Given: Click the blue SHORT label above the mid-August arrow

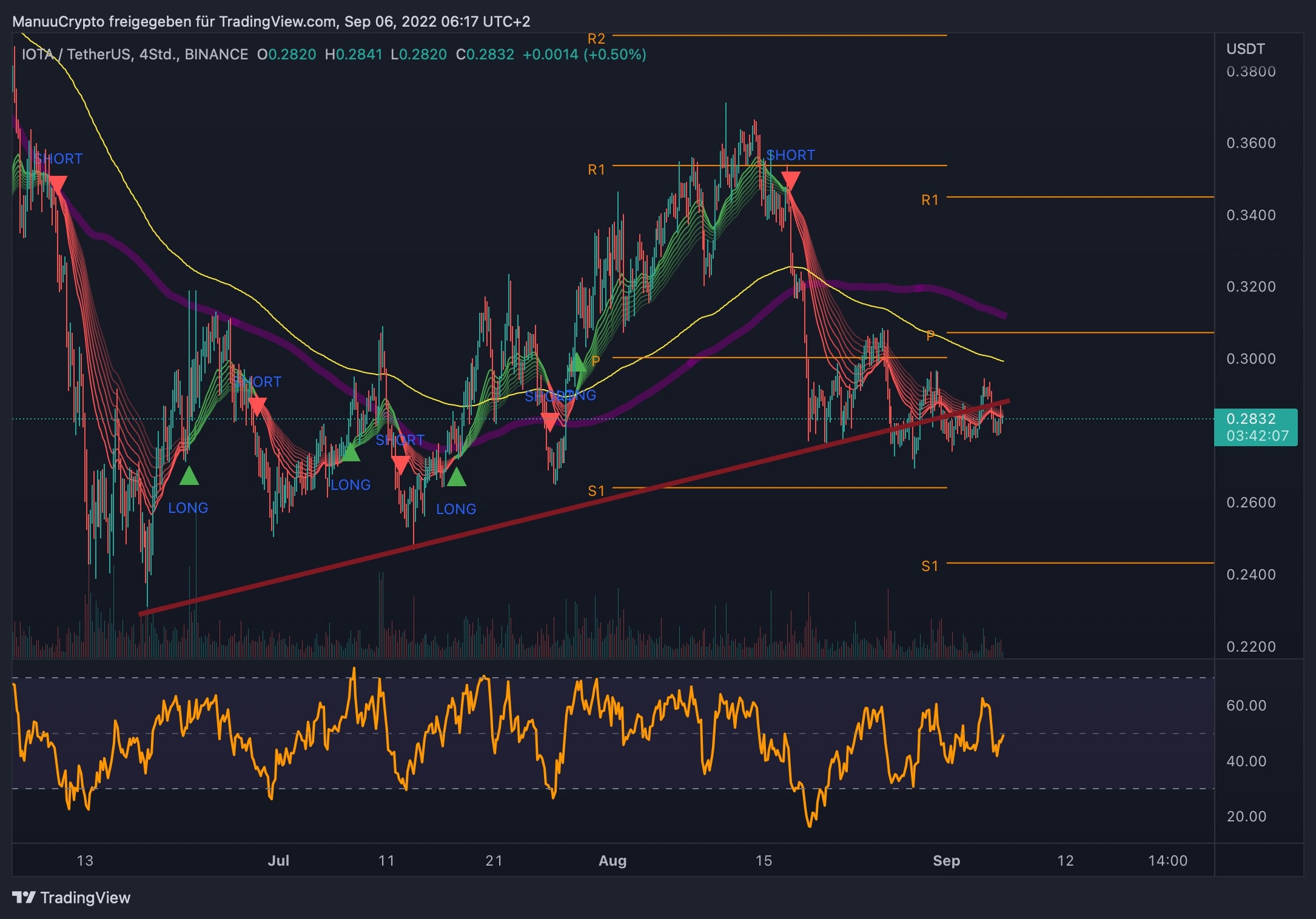Looking at the screenshot, I should tap(791, 155).
